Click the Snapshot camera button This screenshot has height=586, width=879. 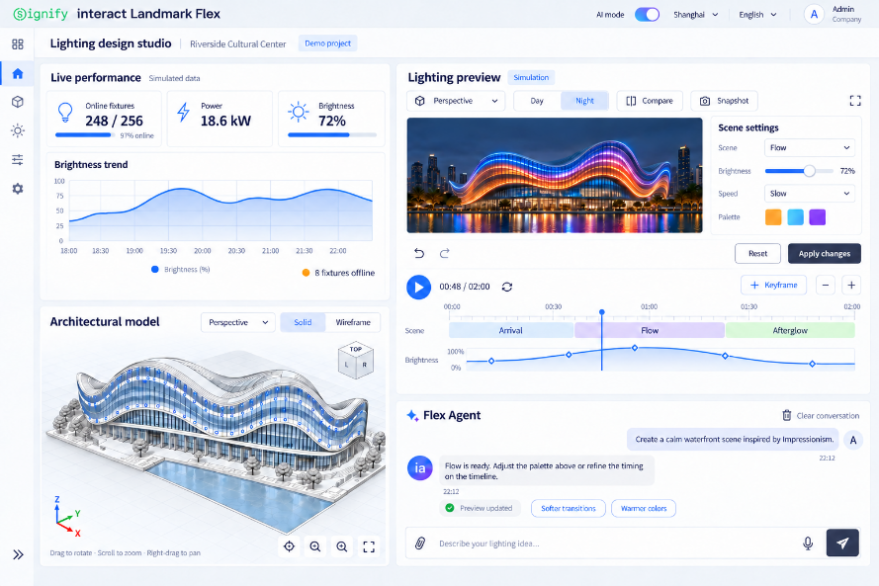coord(724,101)
